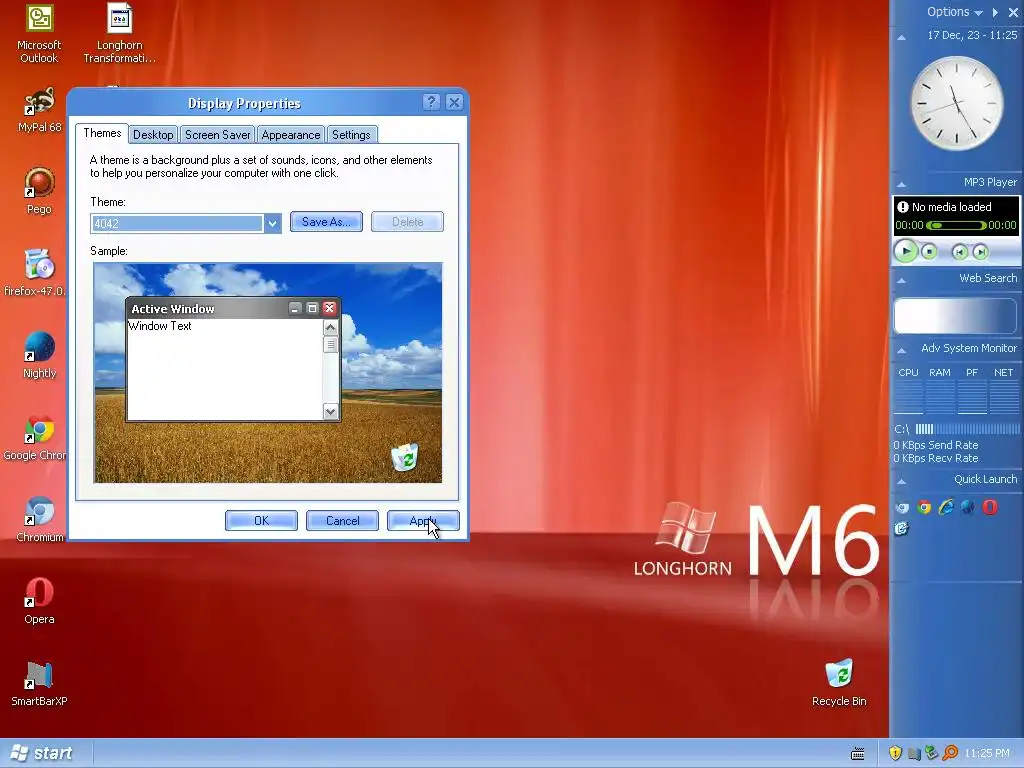The width and height of the screenshot is (1024, 768).
Task: Switch to the Screen Saver tab
Action: tap(217, 135)
